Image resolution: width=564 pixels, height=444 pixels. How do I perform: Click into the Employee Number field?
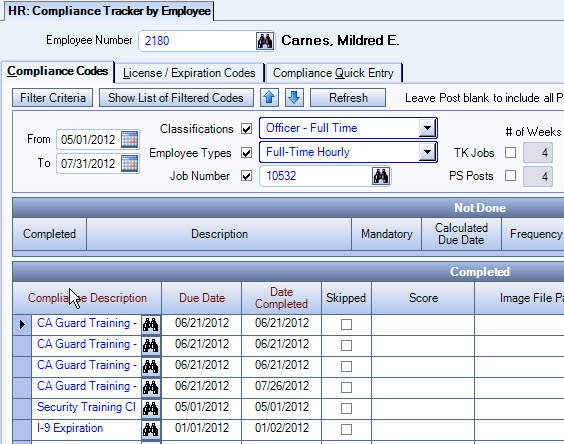pyautogui.click(x=197, y=41)
